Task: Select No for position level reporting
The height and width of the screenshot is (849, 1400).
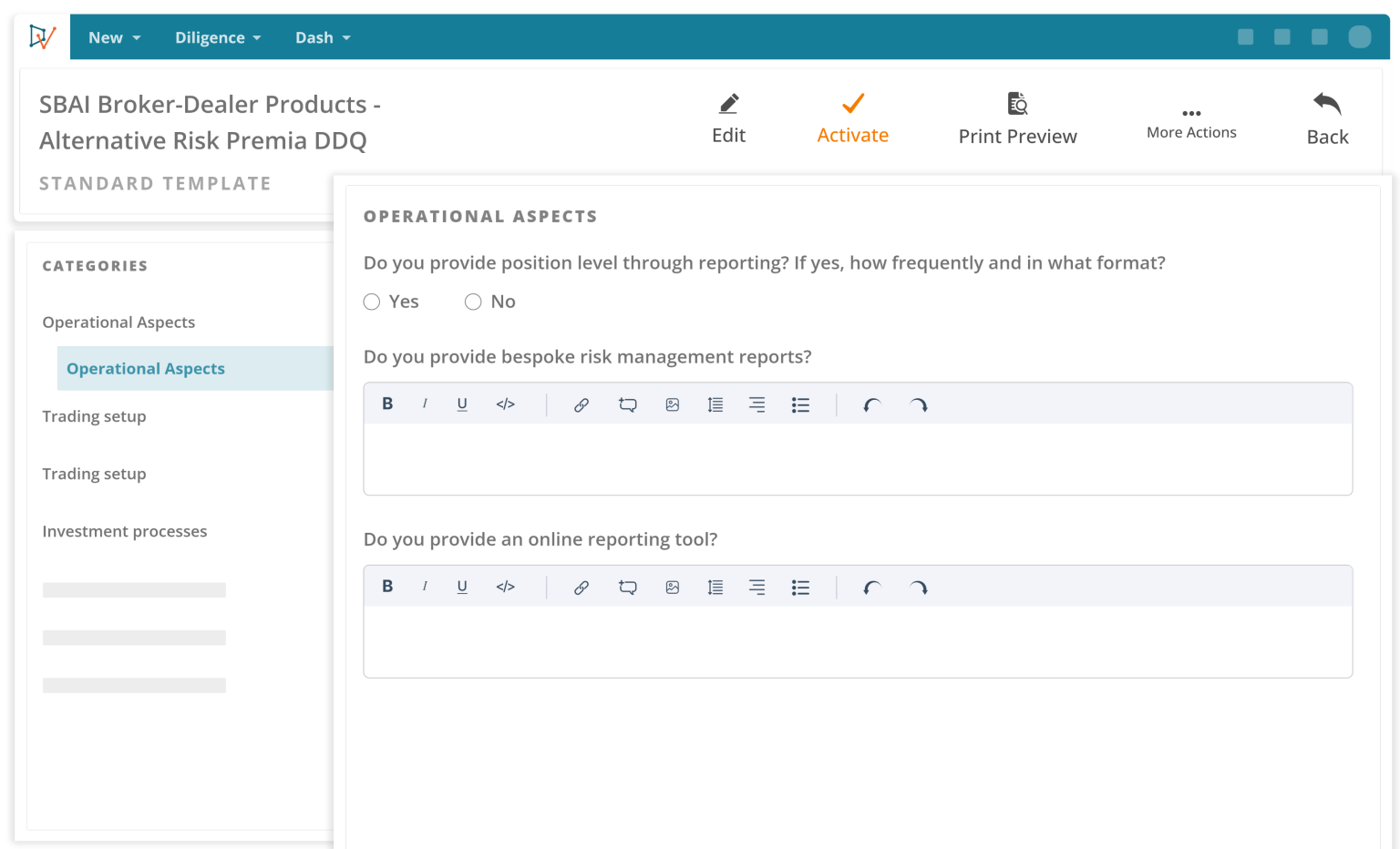Action: (473, 301)
